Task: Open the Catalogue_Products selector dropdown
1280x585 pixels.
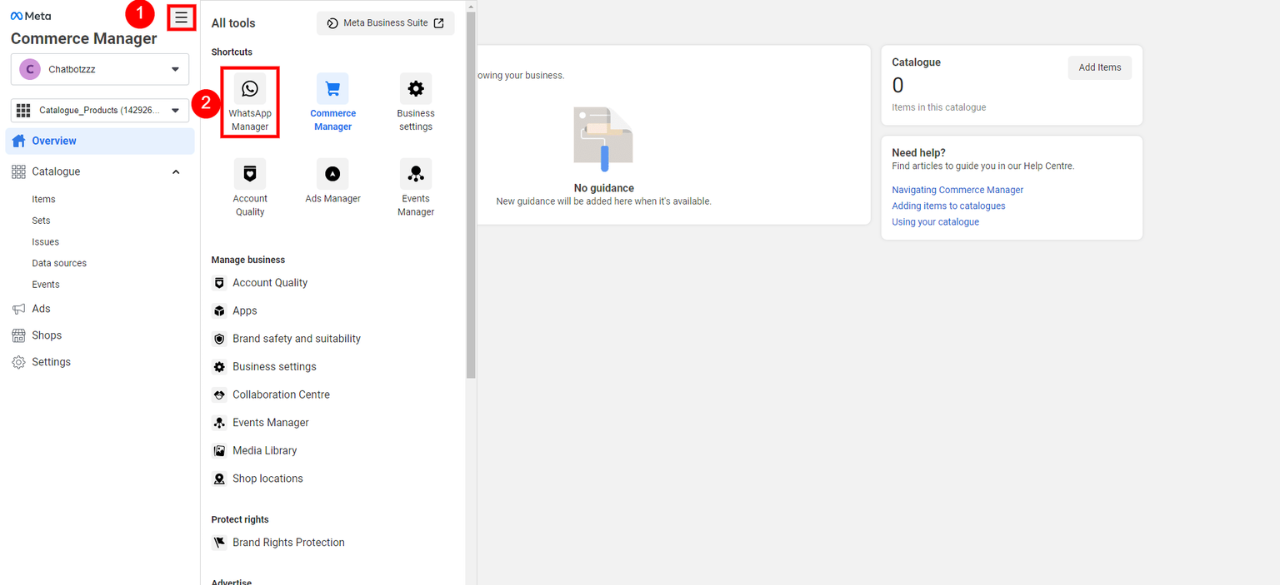Action: (x=100, y=110)
